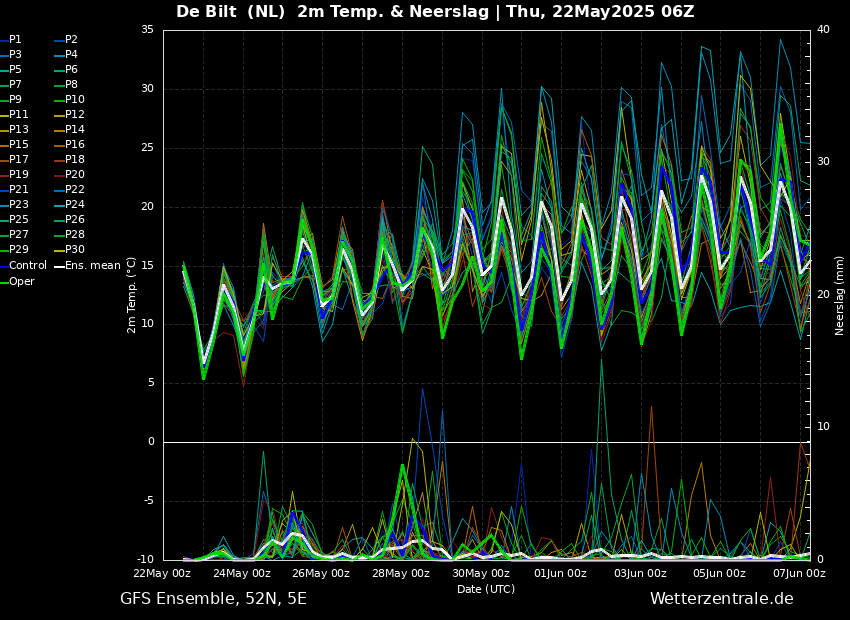The height and width of the screenshot is (620, 850).
Task: Click the P10 legend label
Action: pyautogui.click(x=74, y=100)
